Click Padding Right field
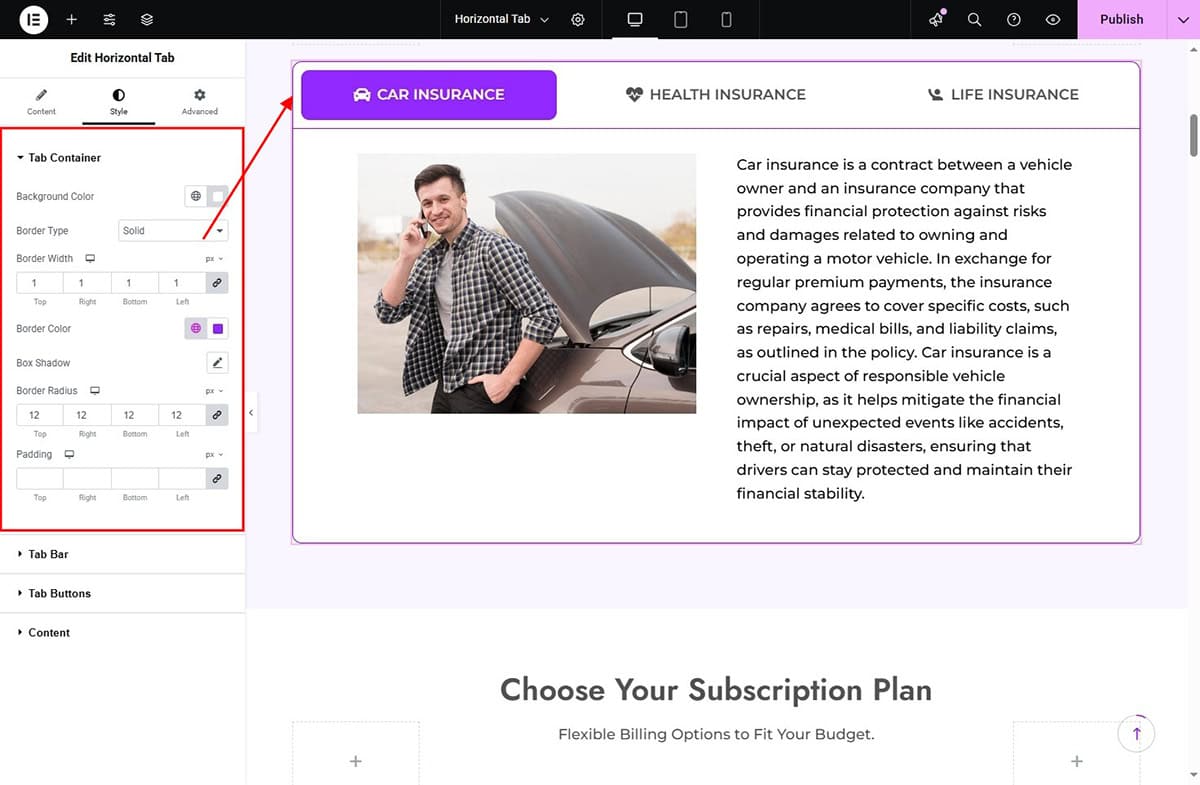1200x785 pixels. click(87, 479)
